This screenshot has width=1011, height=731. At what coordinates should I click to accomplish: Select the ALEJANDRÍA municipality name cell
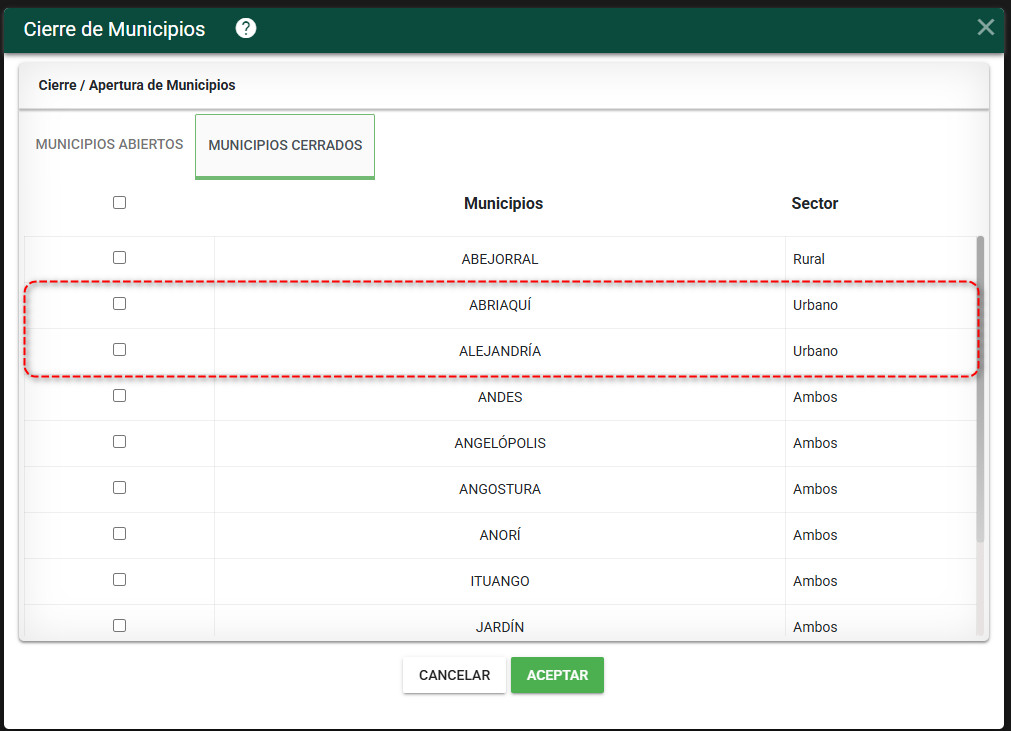[500, 351]
